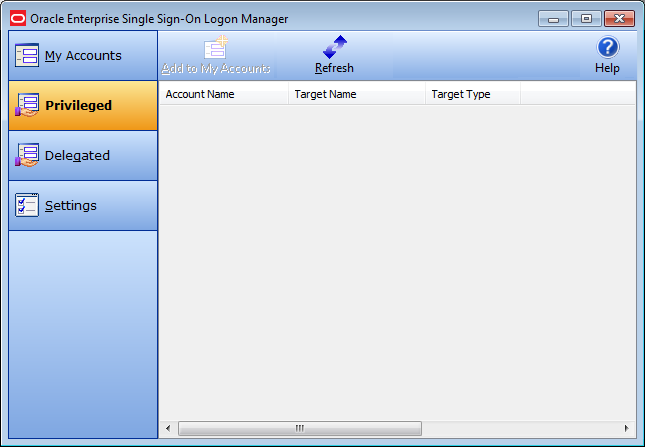The height and width of the screenshot is (447, 645).
Task: Sort by the Account Name column header
Action: (x=224, y=94)
